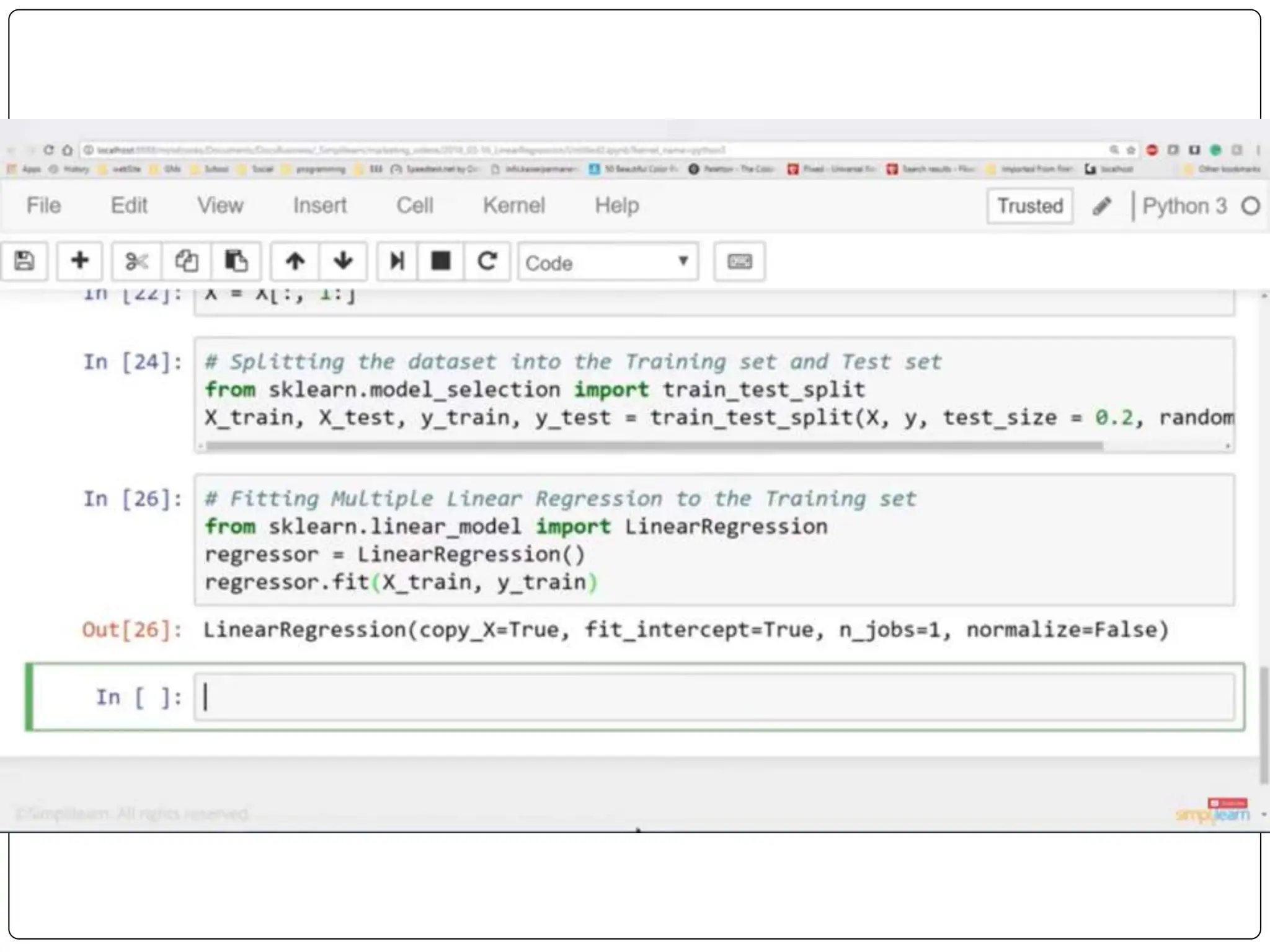The height and width of the screenshot is (952, 1270).
Task: Paste cells below icon
Action: tap(236, 261)
